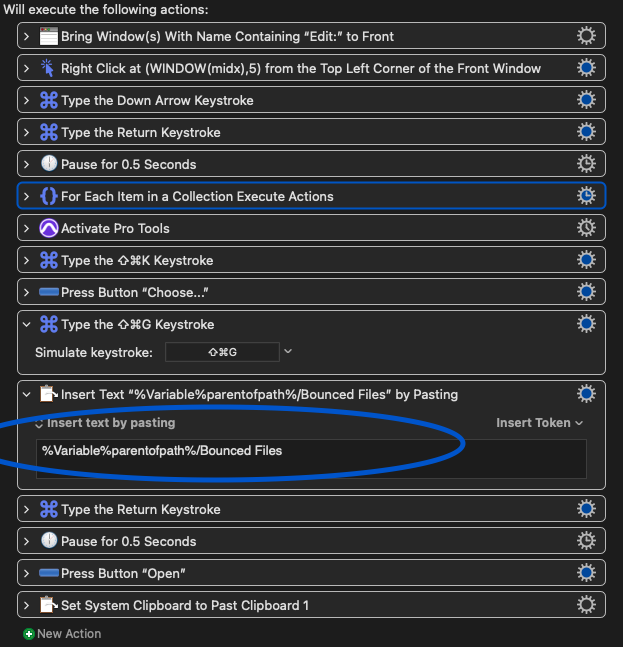This screenshot has height=647, width=623.
Task: Open gear menu for Set System Clipboard action
Action: pyautogui.click(x=587, y=605)
